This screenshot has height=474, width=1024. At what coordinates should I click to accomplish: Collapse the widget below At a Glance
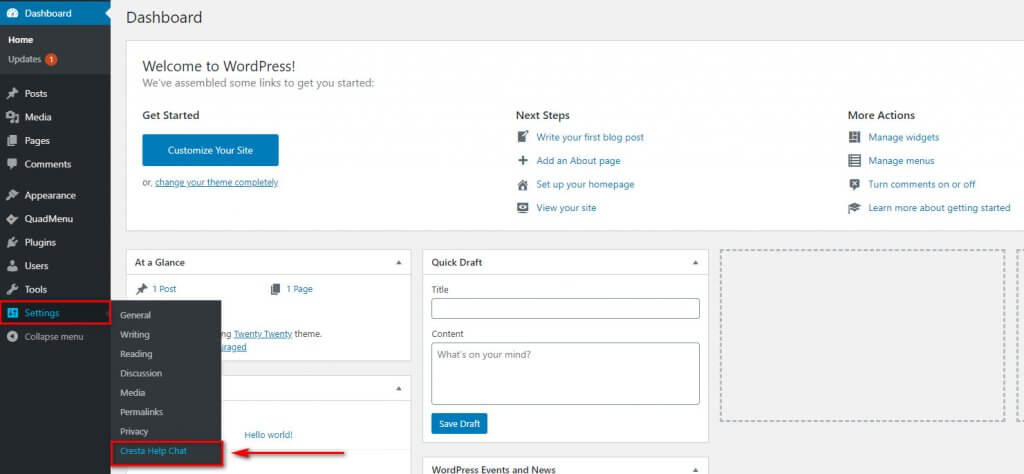(398, 388)
